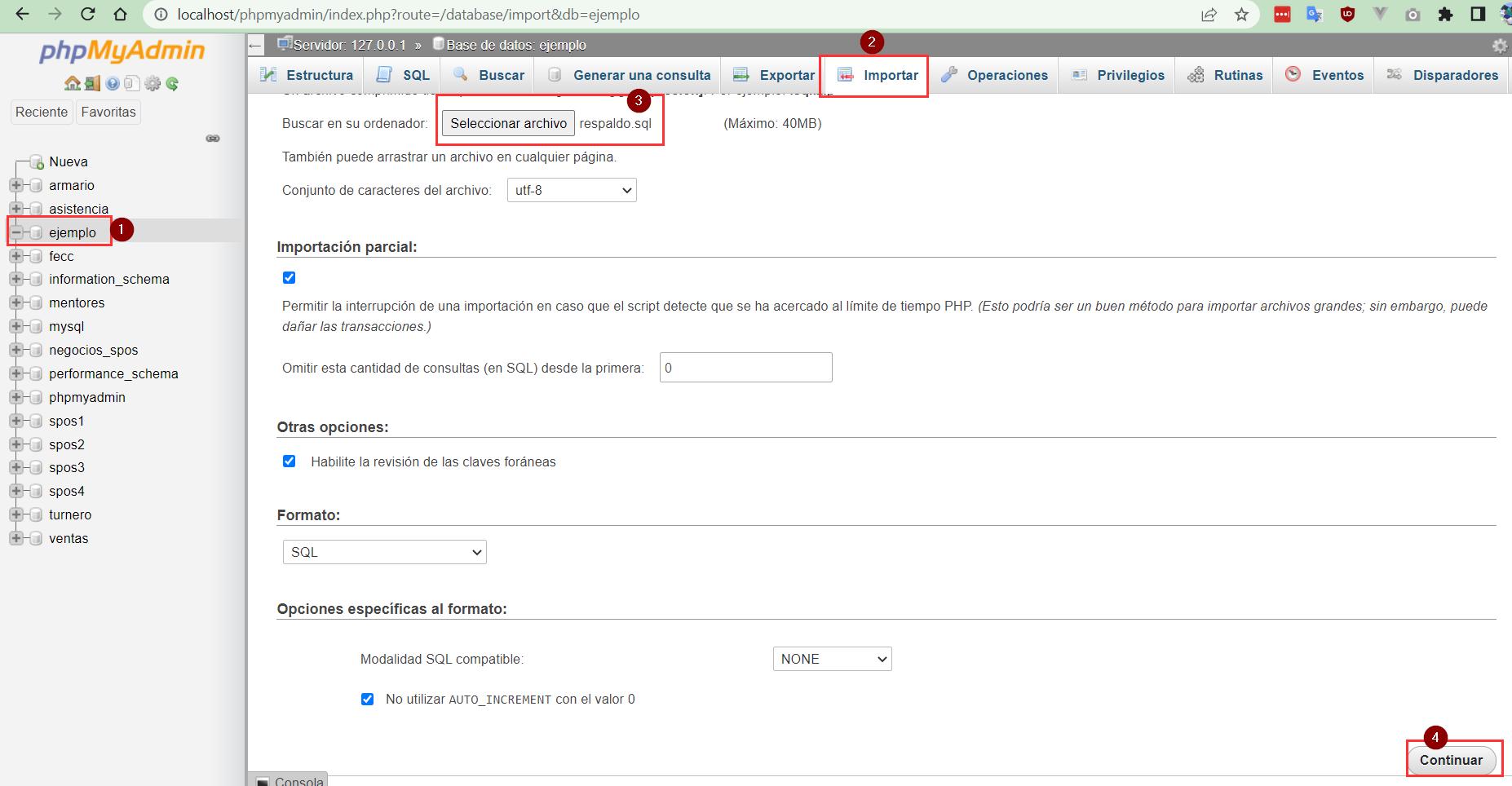The image size is (1512, 786).
Task: Open the uBlock Origin extension icon
Action: 1347,14
